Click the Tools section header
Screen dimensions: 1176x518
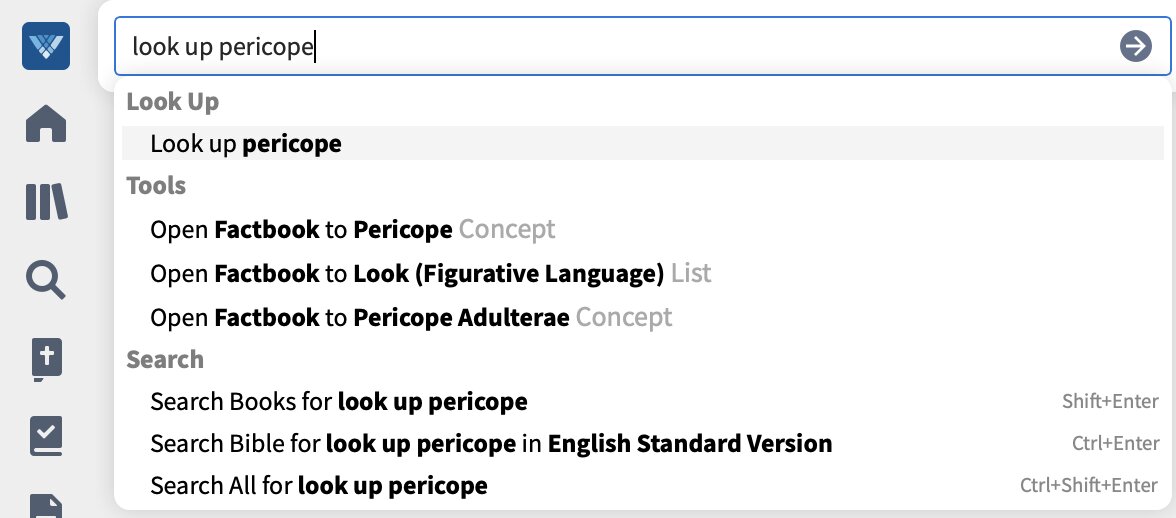156,186
